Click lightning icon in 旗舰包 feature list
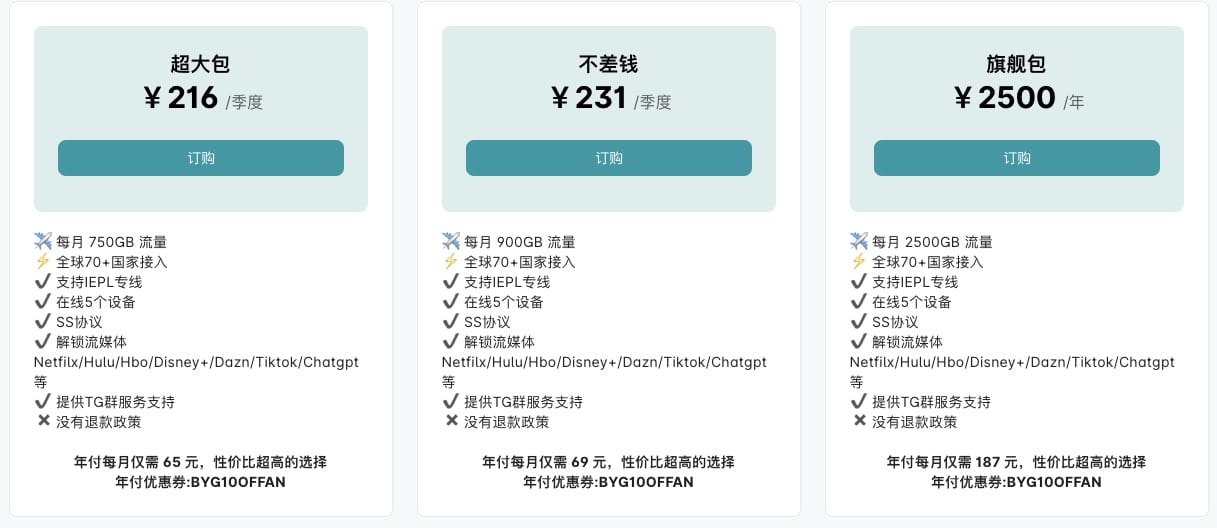Screen dimensions: 1217x528 [859, 261]
